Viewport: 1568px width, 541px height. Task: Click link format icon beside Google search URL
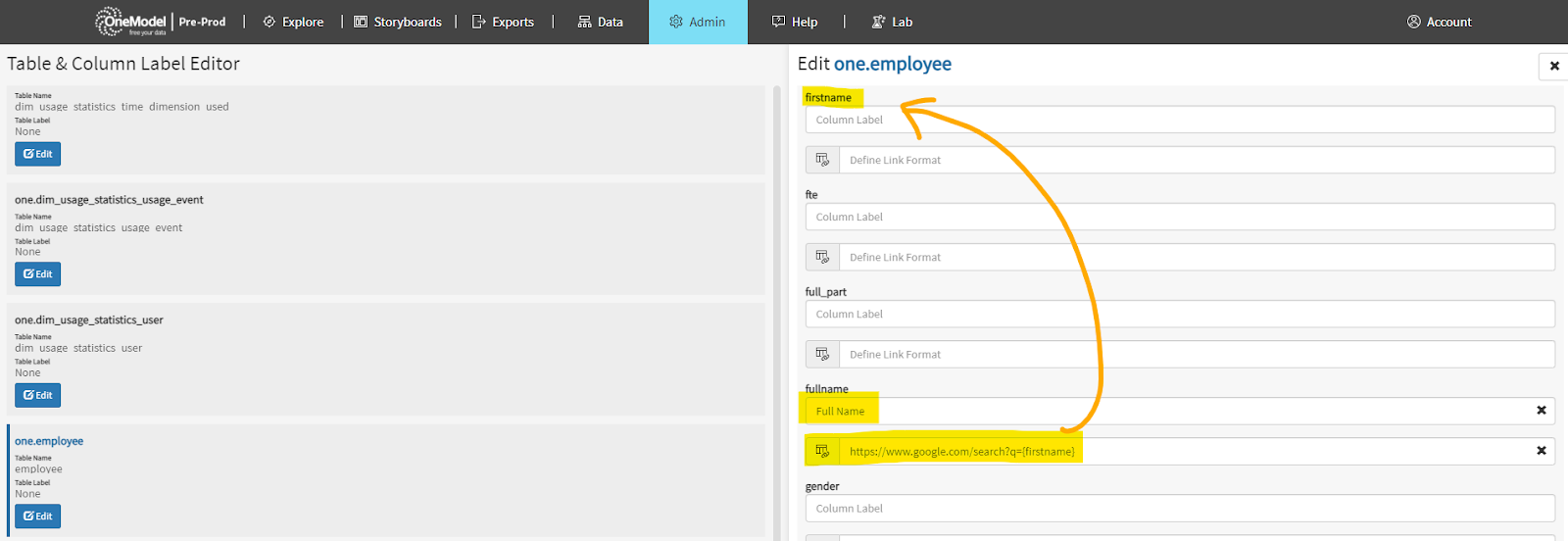822,451
